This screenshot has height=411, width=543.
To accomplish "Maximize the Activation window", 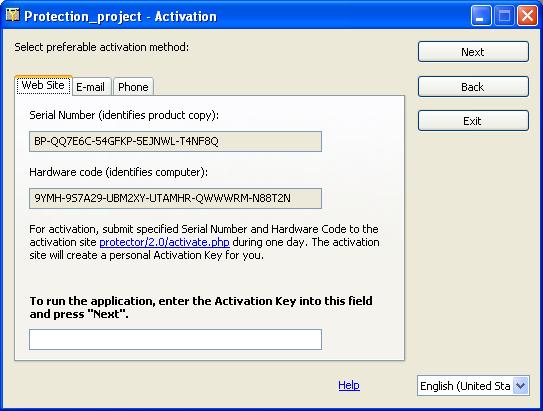I will tap(504, 16).
